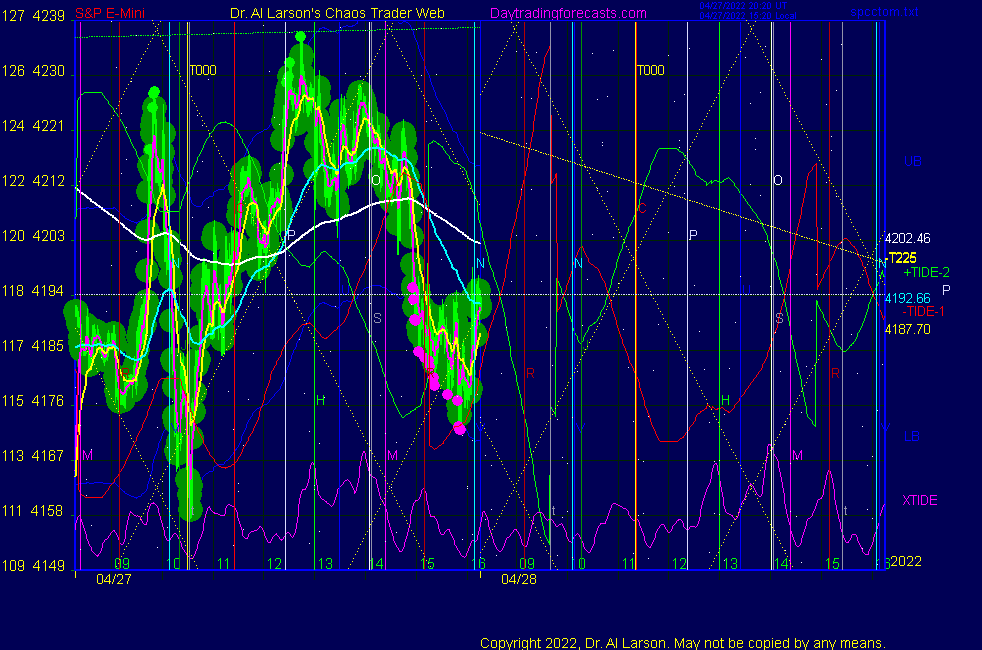982x650 pixels.
Task: Click the 'UB' upper band label
Action: click(913, 162)
